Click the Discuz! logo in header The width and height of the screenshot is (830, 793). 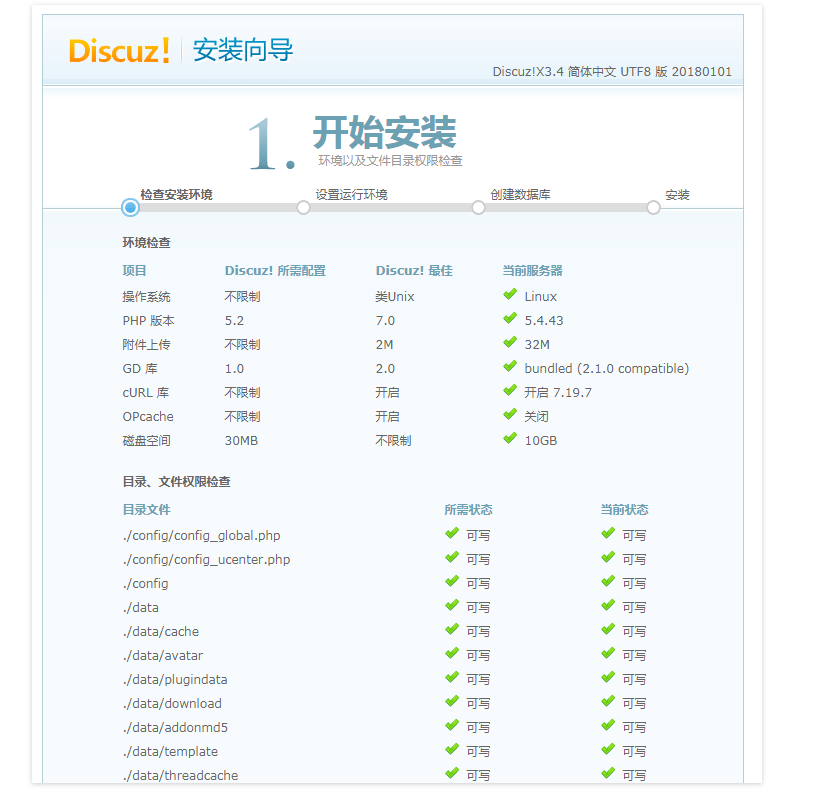point(119,50)
